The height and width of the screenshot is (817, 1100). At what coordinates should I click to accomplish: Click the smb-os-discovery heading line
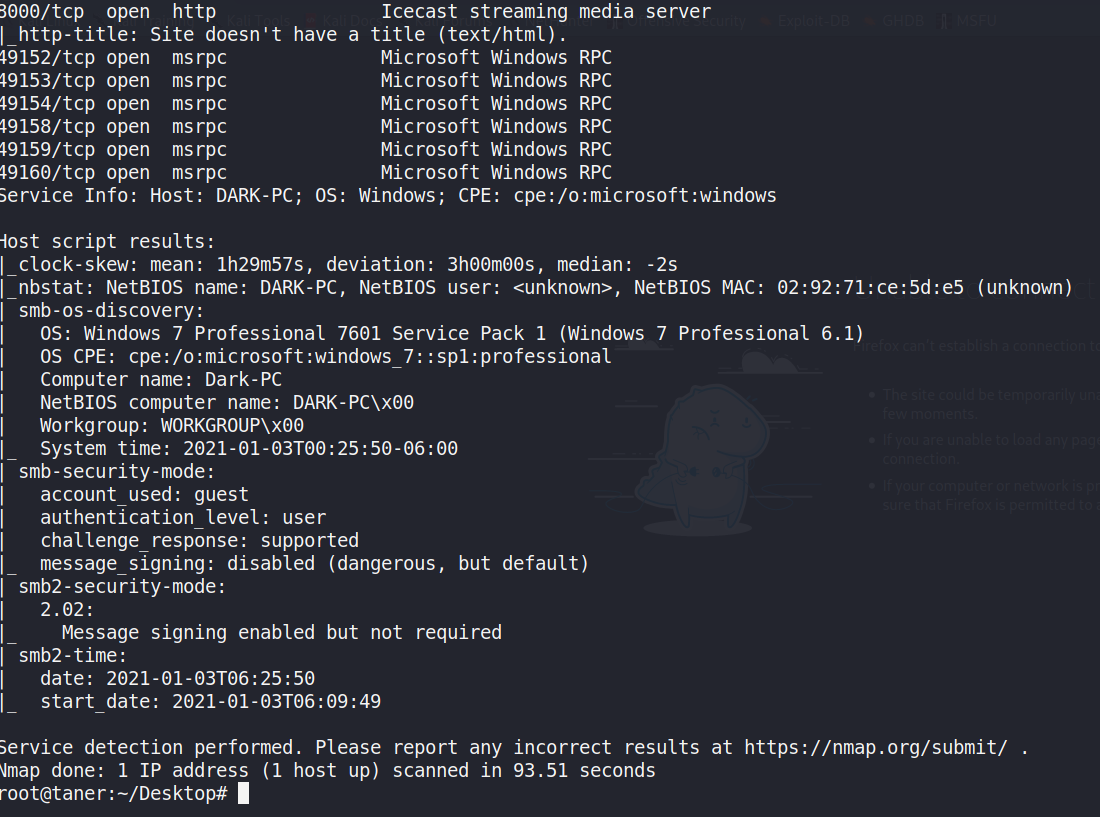pos(112,311)
